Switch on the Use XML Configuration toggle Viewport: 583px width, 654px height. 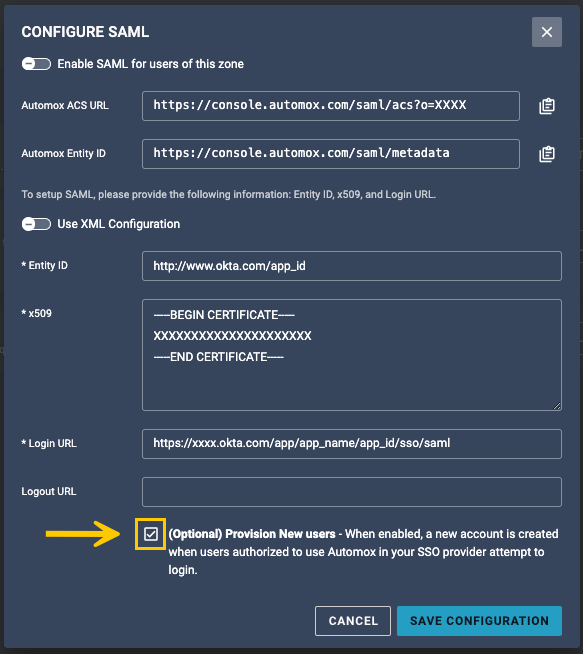coord(36,224)
